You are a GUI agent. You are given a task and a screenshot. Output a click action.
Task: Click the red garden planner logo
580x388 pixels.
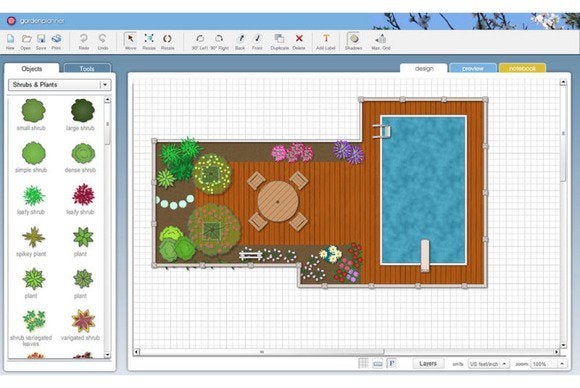pos(11,21)
